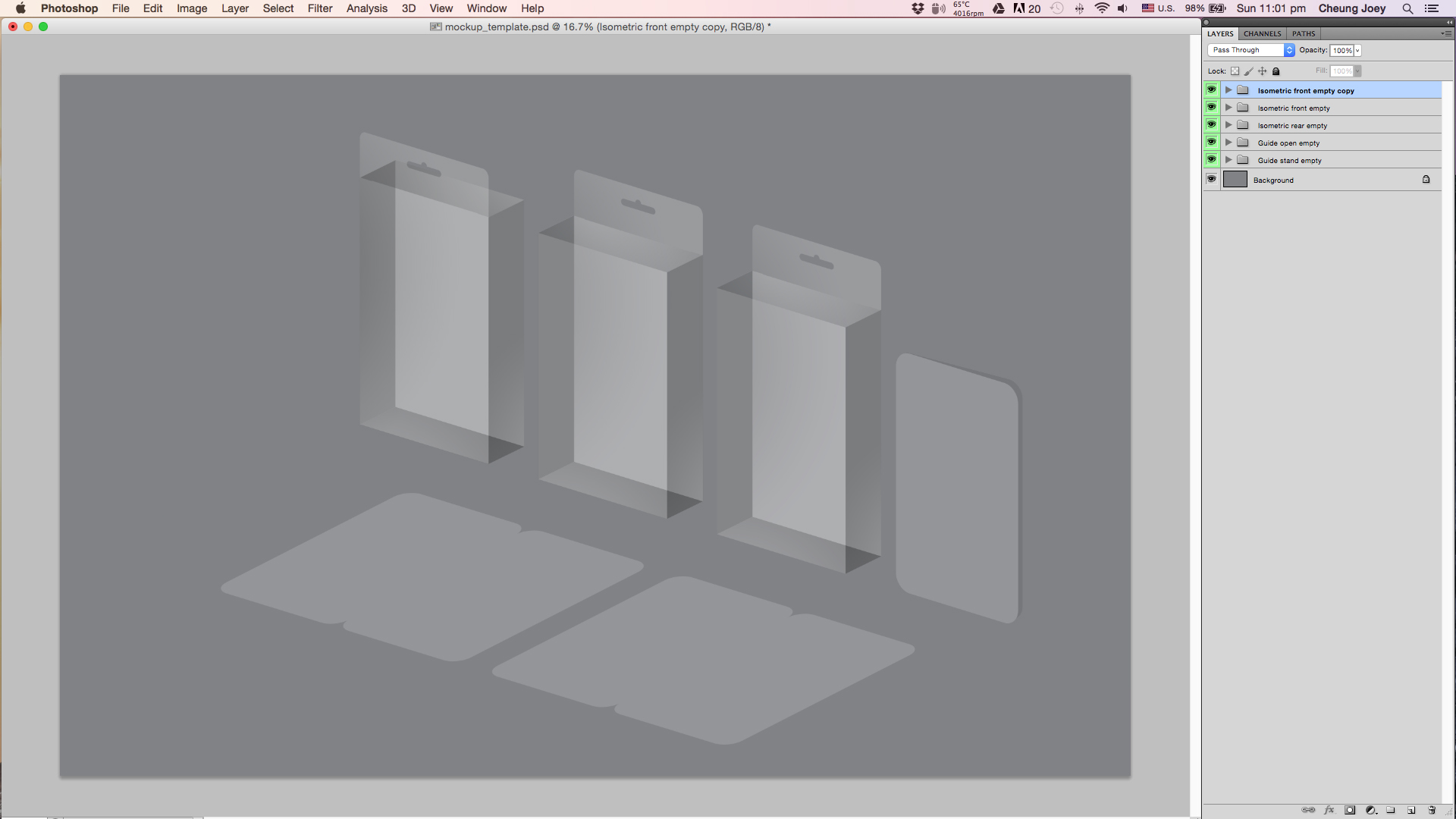Hide the Guide stand empty group
This screenshot has height=819, width=1456.
1211,160
